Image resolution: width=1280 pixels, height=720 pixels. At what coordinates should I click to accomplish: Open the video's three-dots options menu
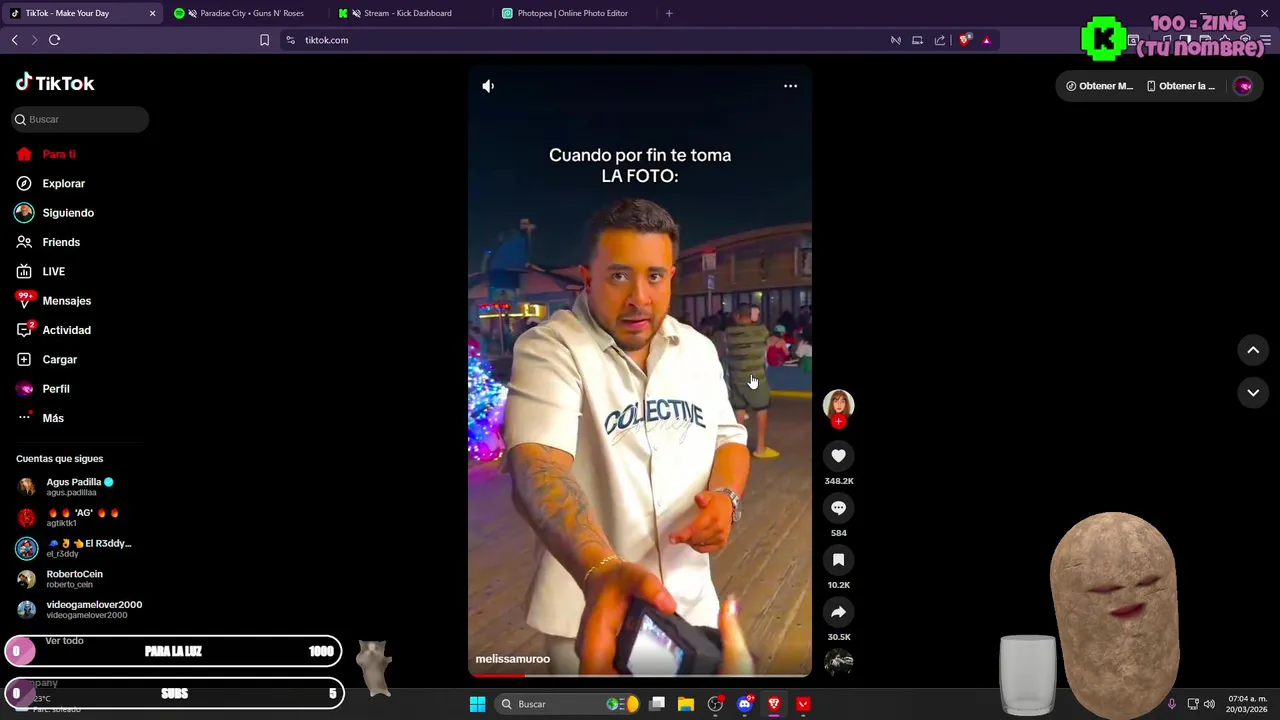(x=790, y=86)
